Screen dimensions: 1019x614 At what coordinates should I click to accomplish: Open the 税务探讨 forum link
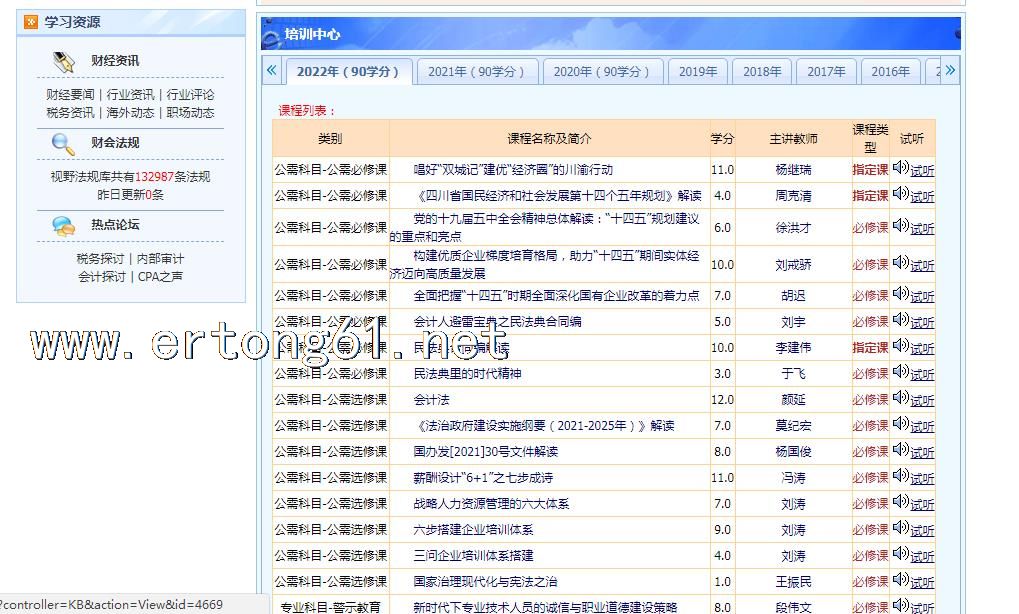click(x=100, y=259)
